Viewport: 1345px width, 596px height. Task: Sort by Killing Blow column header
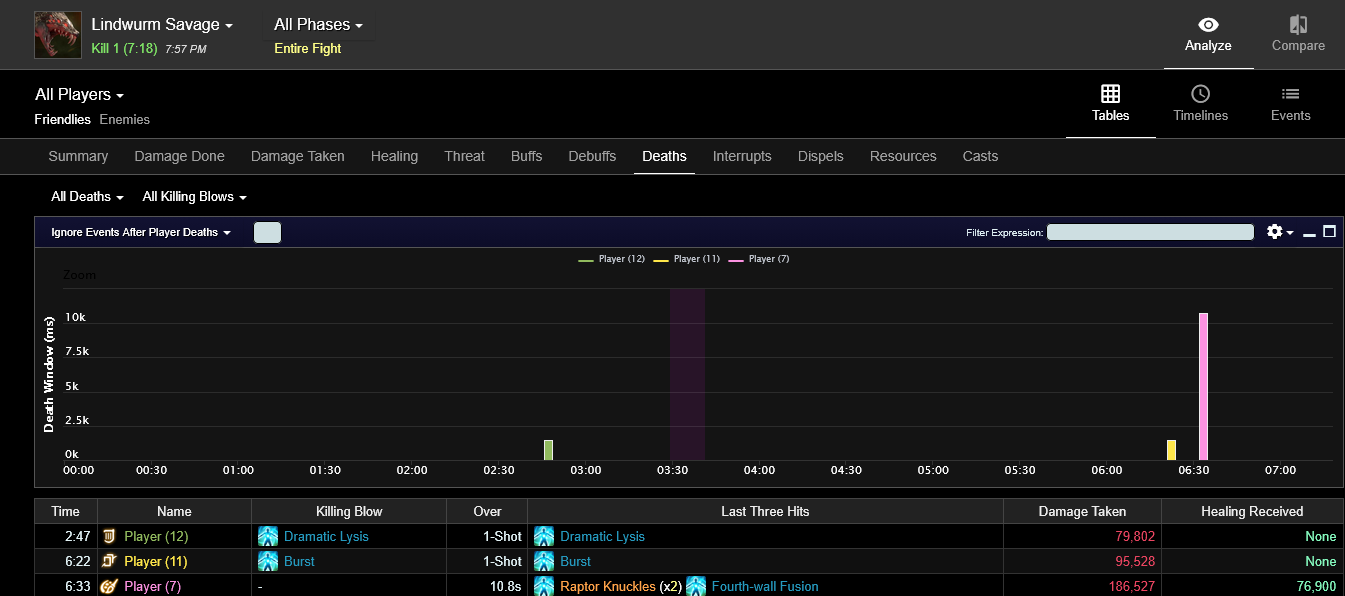coord(349,511)
